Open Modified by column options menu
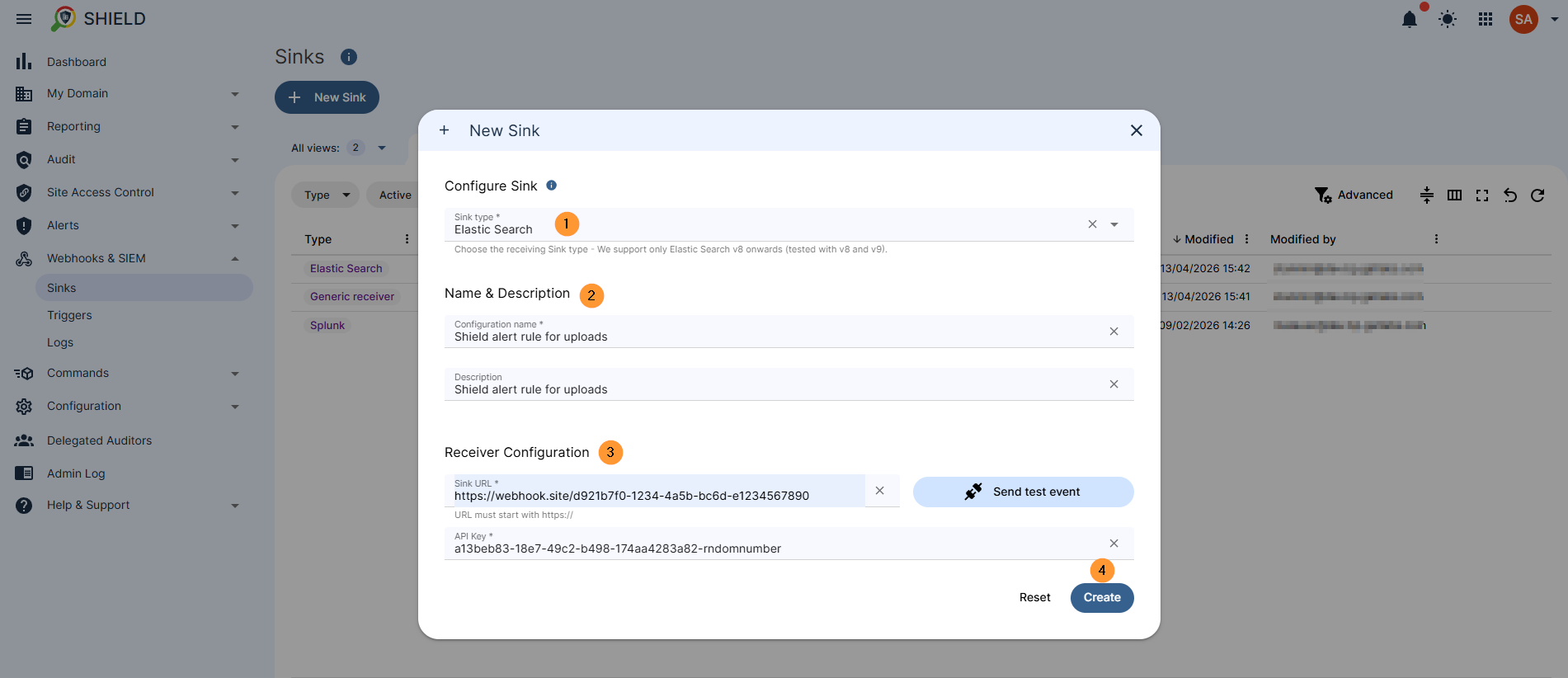Image resolution: width=1568 pixels, height=678 pixels. (1436, 239)
